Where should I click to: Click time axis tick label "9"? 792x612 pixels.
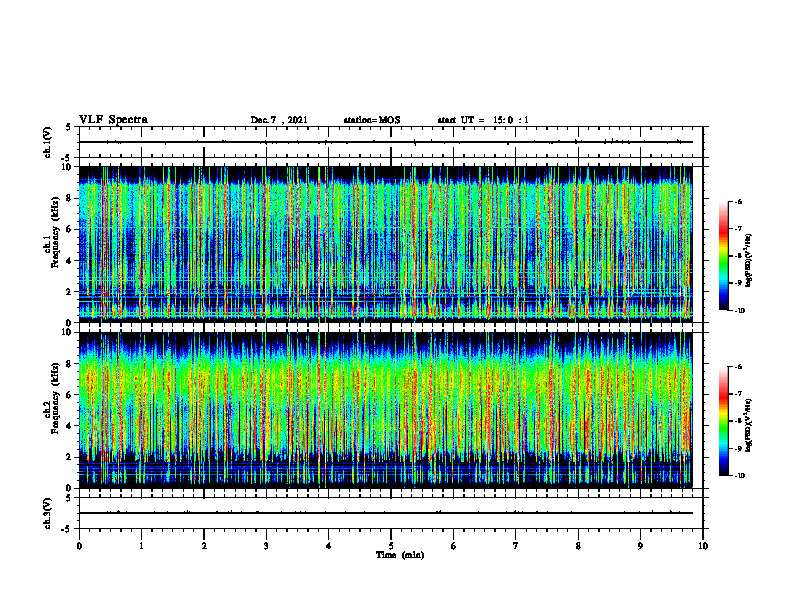coord(640,546)
